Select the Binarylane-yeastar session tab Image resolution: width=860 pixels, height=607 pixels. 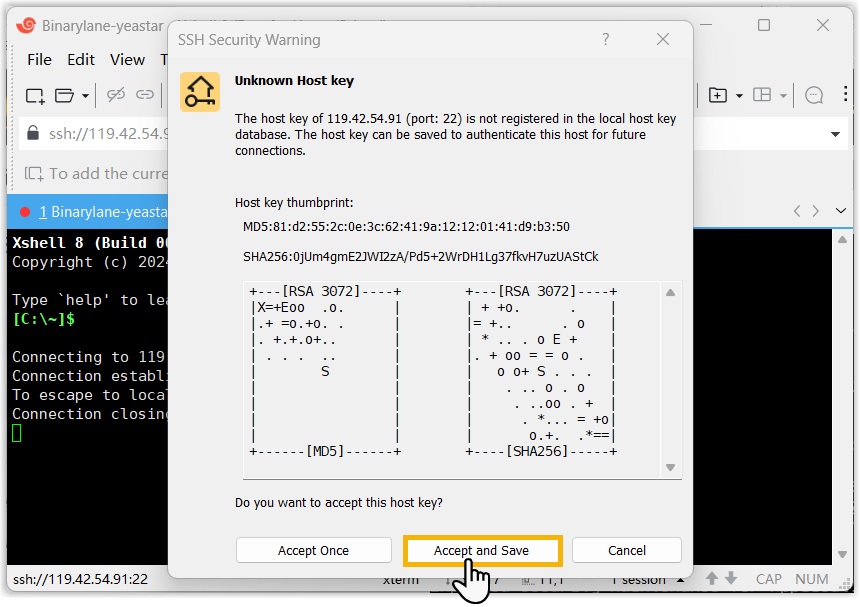(100, 211)
